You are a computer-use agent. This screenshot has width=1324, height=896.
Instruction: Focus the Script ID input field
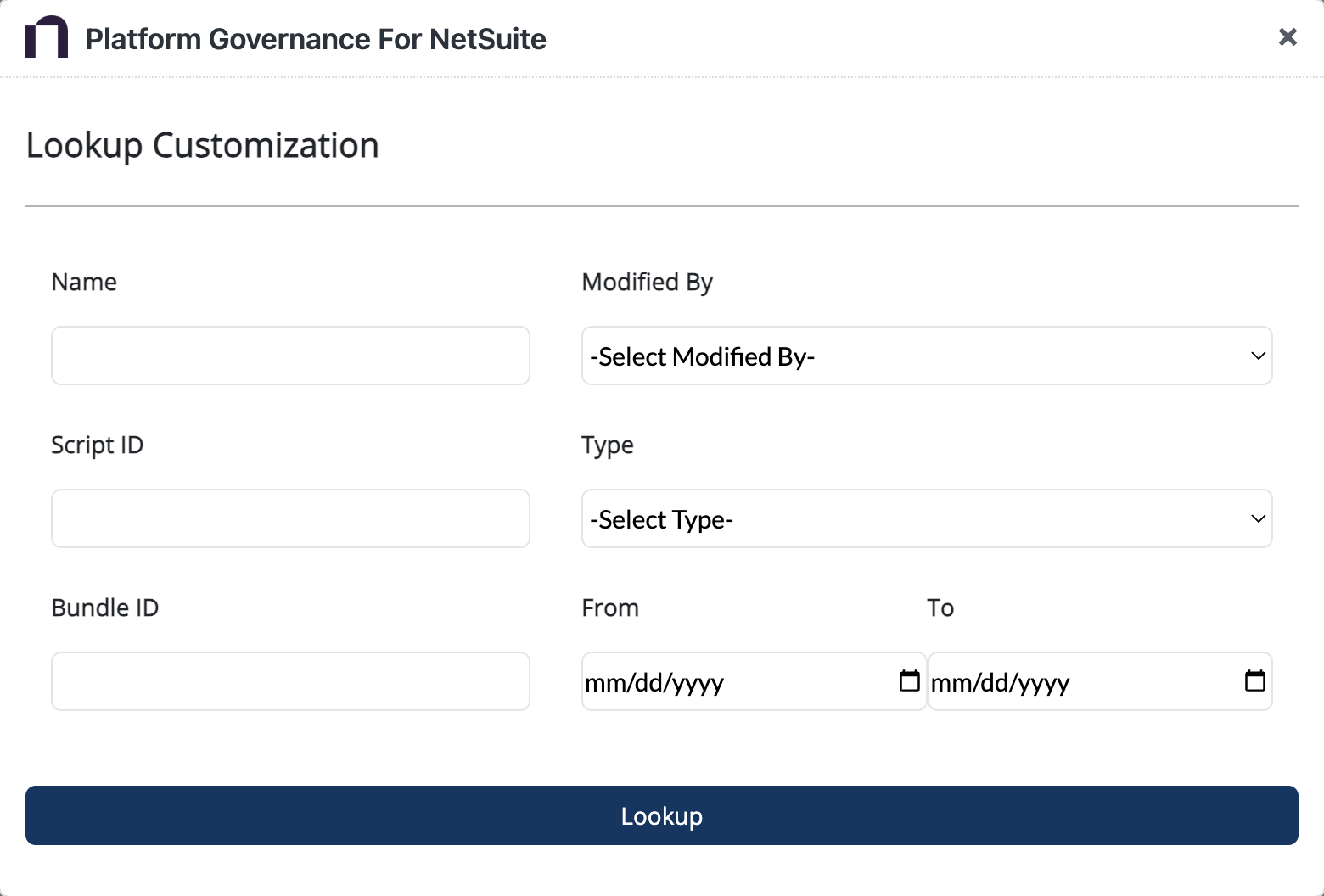(x=290, y=518)
